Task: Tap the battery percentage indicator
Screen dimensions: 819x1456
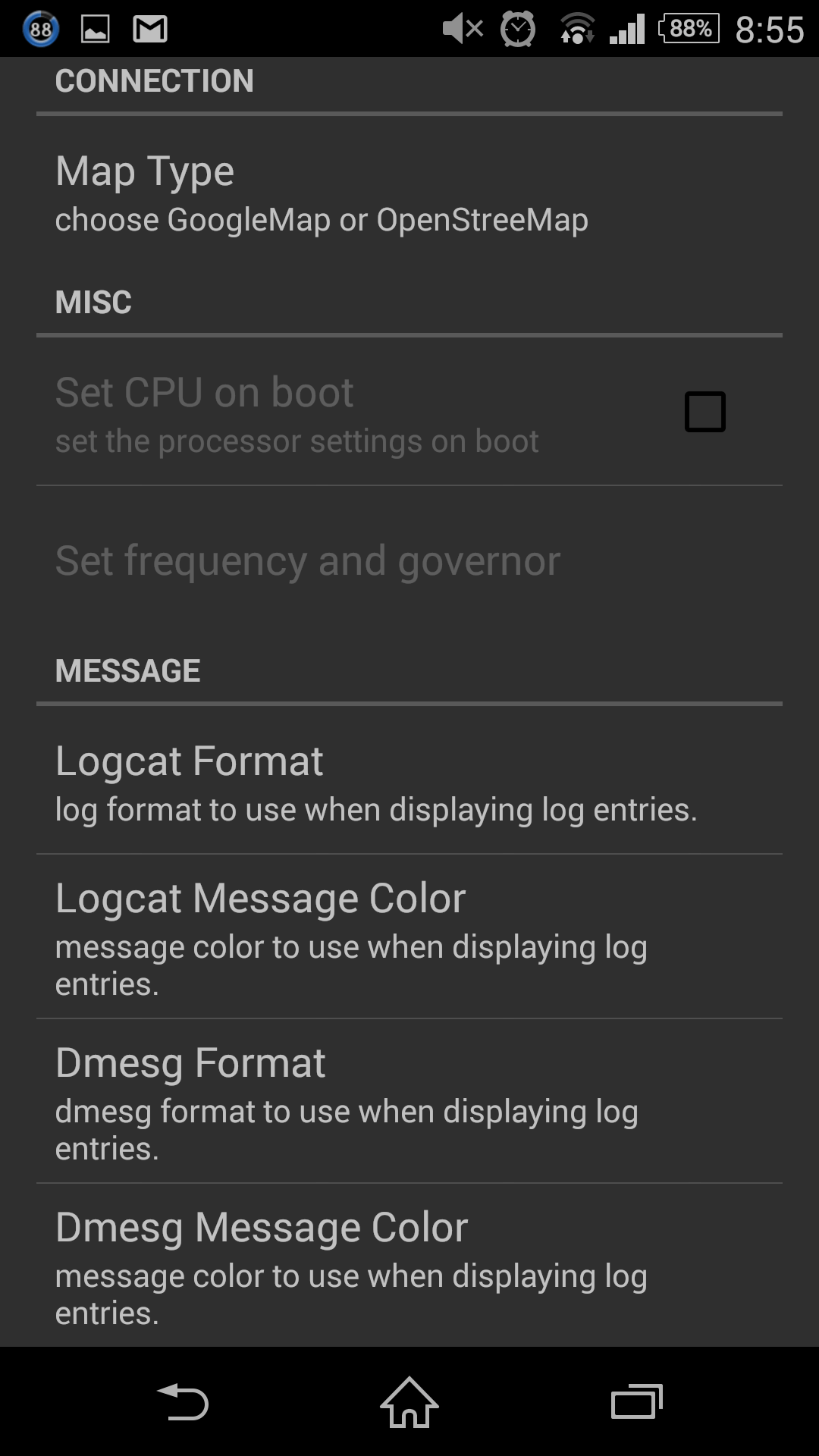Action: 689,29
